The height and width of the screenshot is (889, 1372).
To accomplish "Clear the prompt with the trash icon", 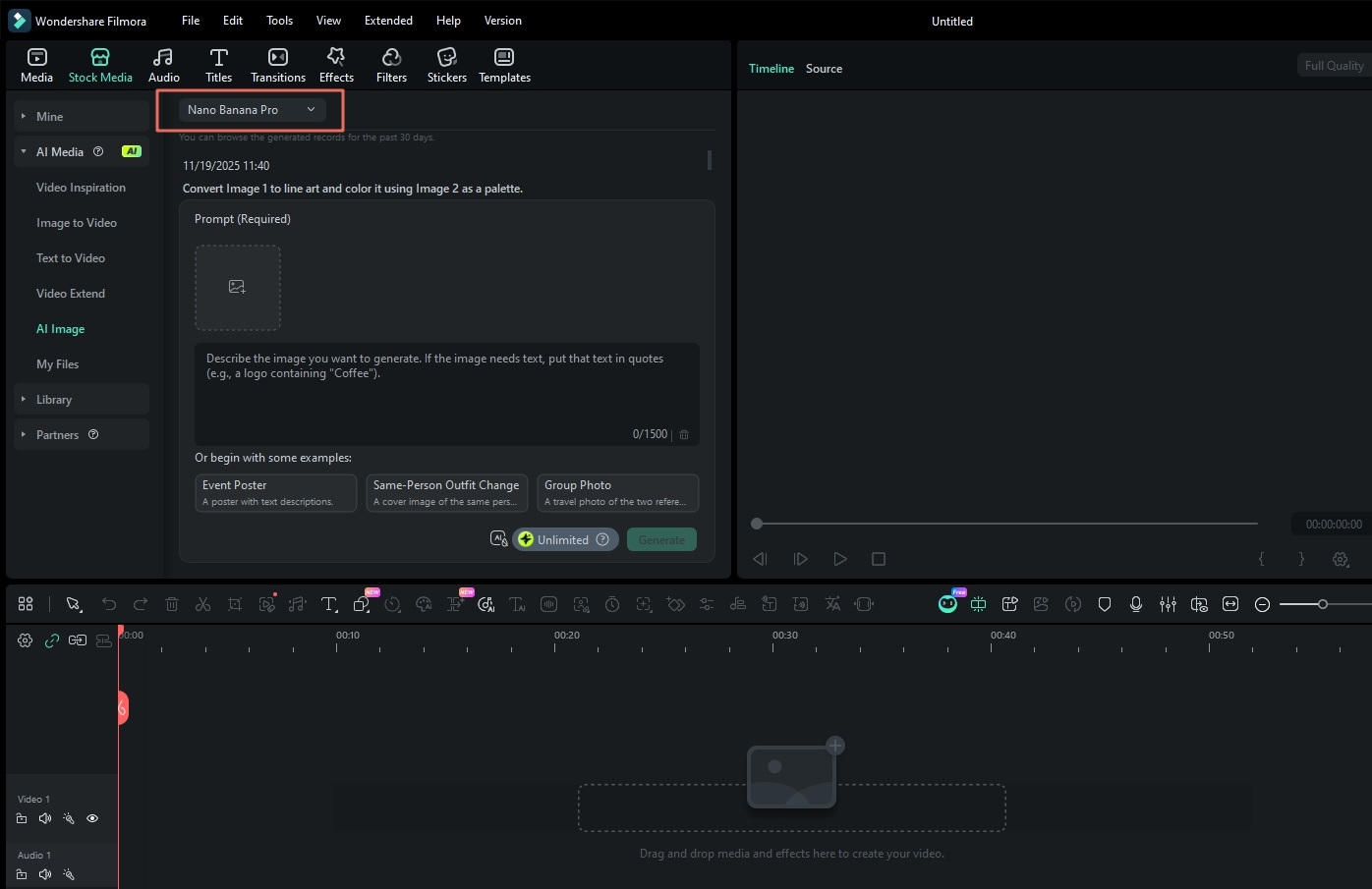I will (684, 434).
